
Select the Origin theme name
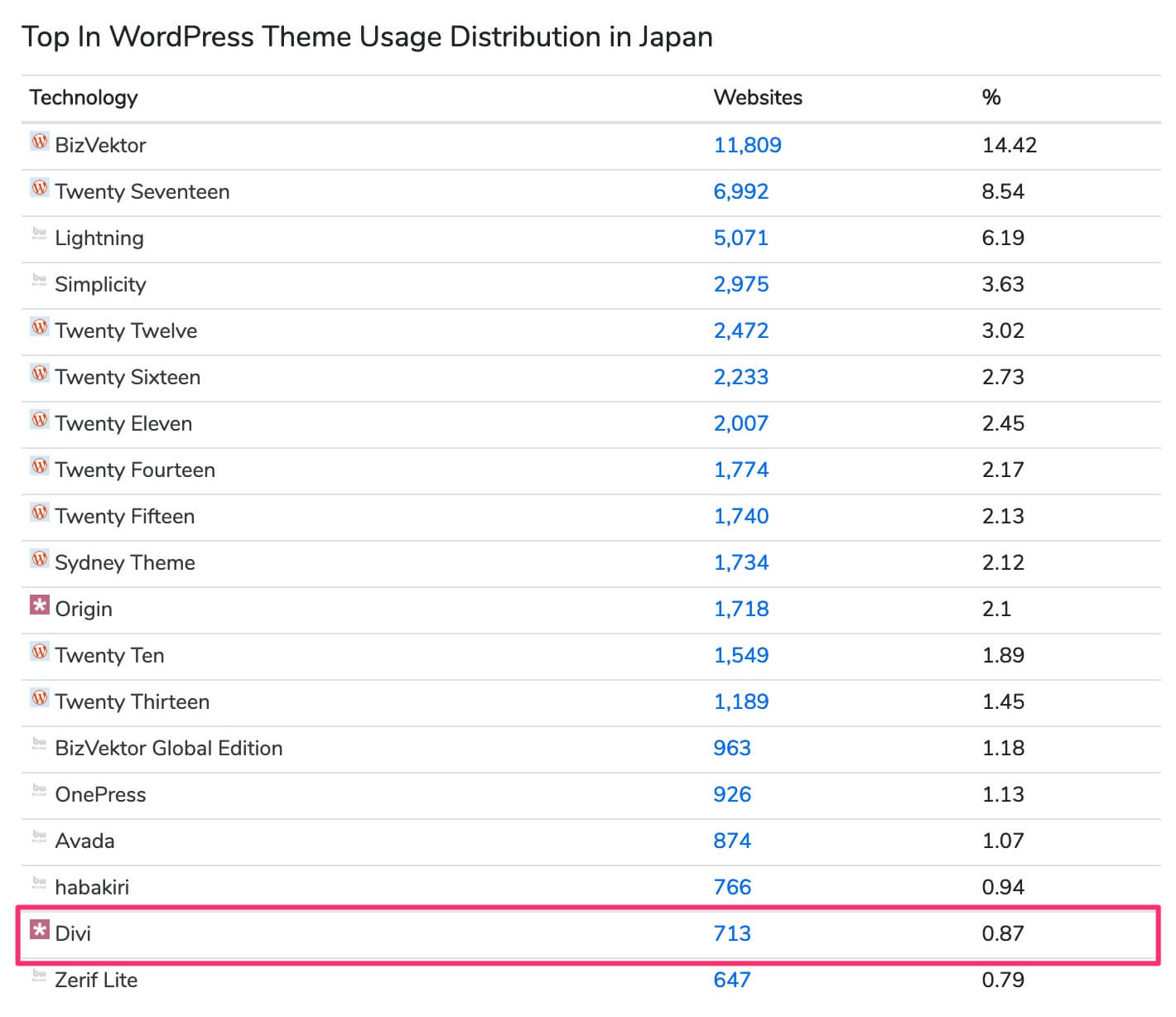tap(84, 609)
